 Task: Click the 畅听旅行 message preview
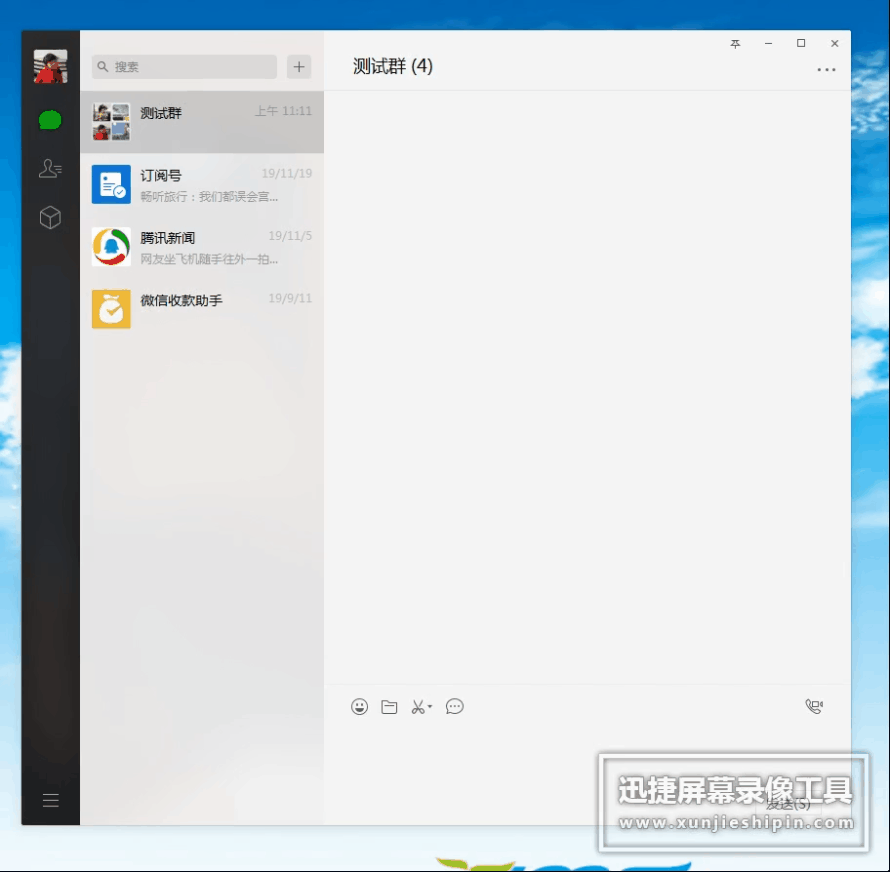(x=209, y=196)
